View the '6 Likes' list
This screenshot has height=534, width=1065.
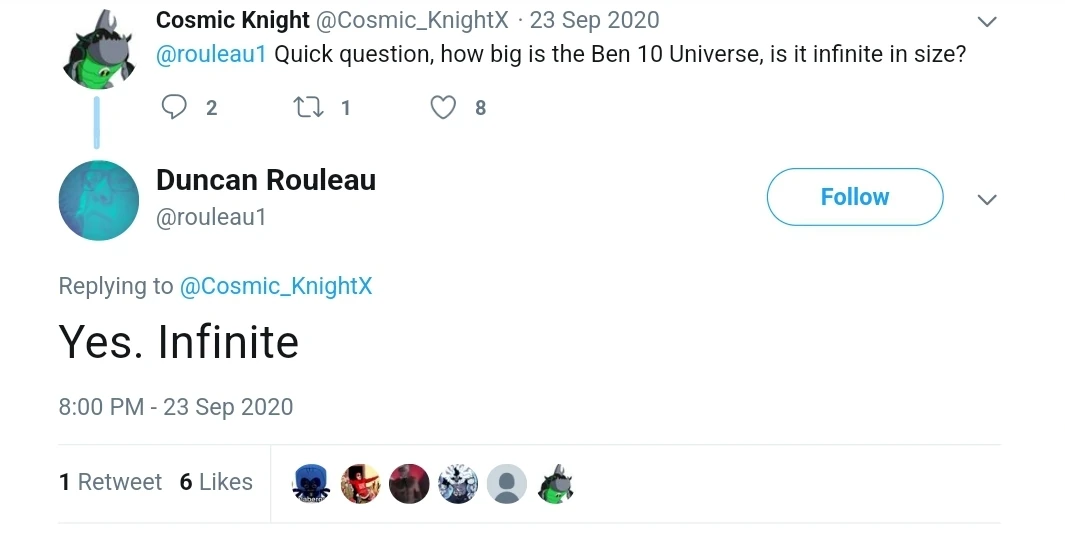pos(216,482)
